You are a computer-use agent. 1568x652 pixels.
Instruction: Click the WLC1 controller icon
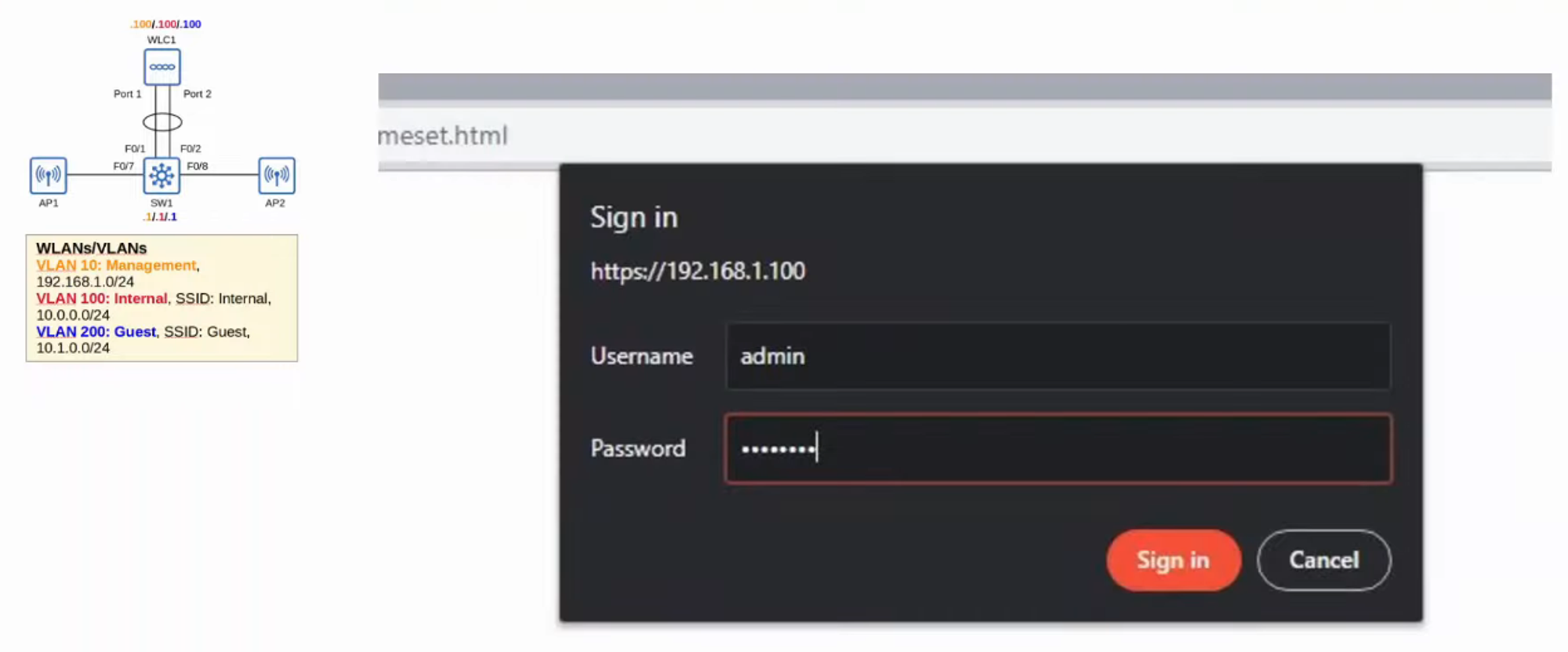click(x=162, y=67)
